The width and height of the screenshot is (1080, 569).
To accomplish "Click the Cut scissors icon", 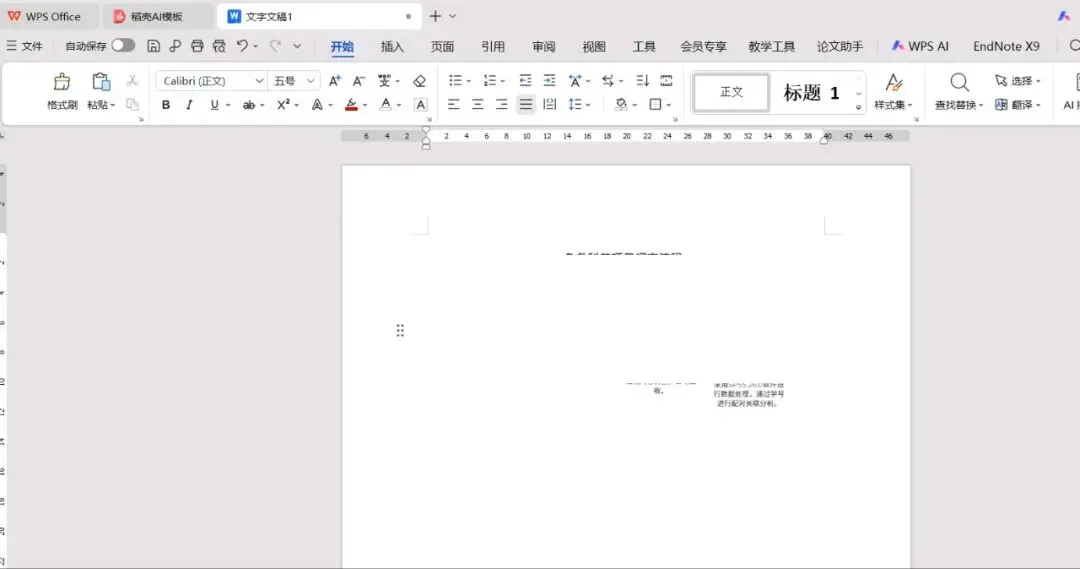I will coord(132,81).
